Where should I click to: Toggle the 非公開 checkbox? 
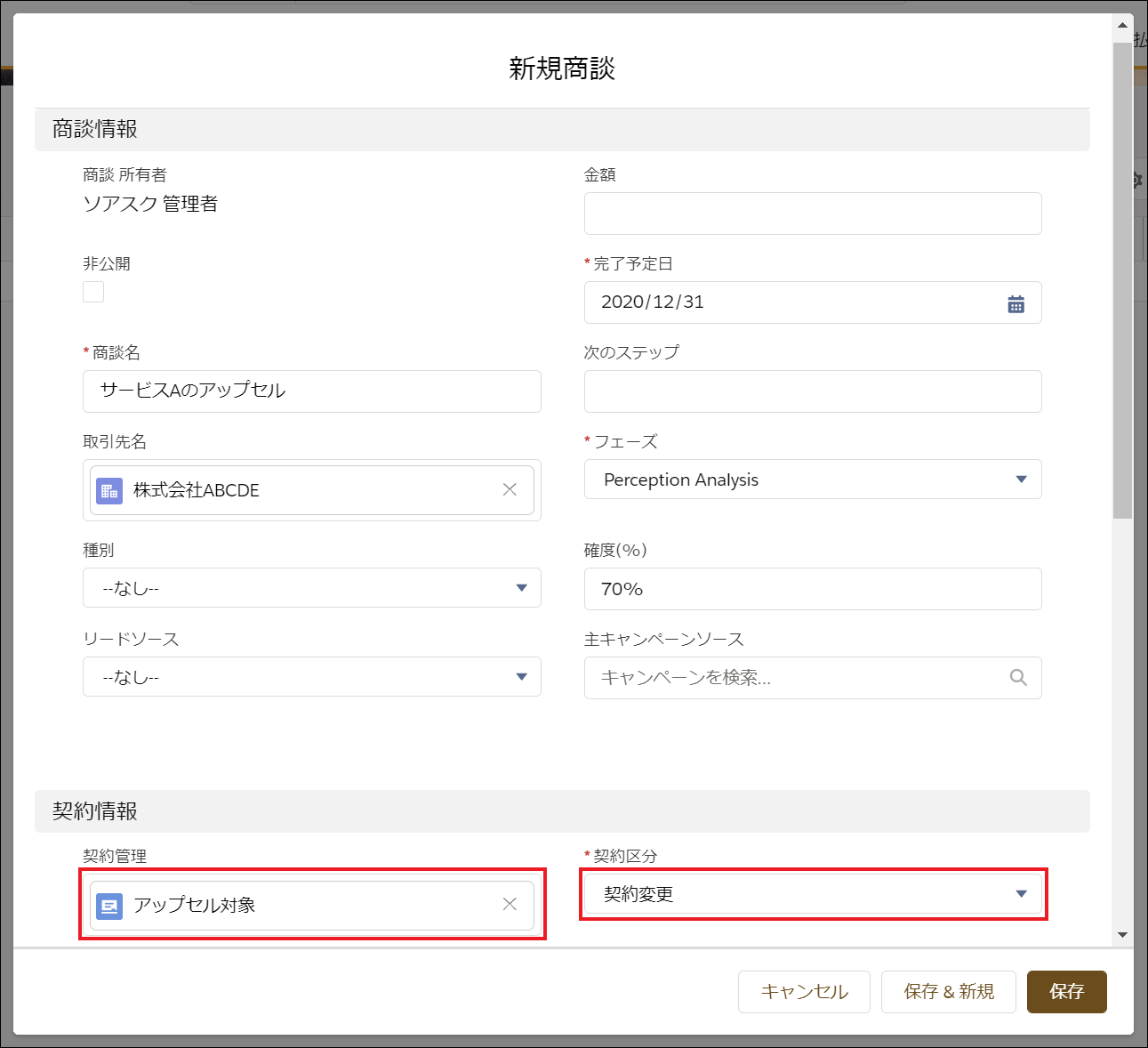[x=93, y=292]
